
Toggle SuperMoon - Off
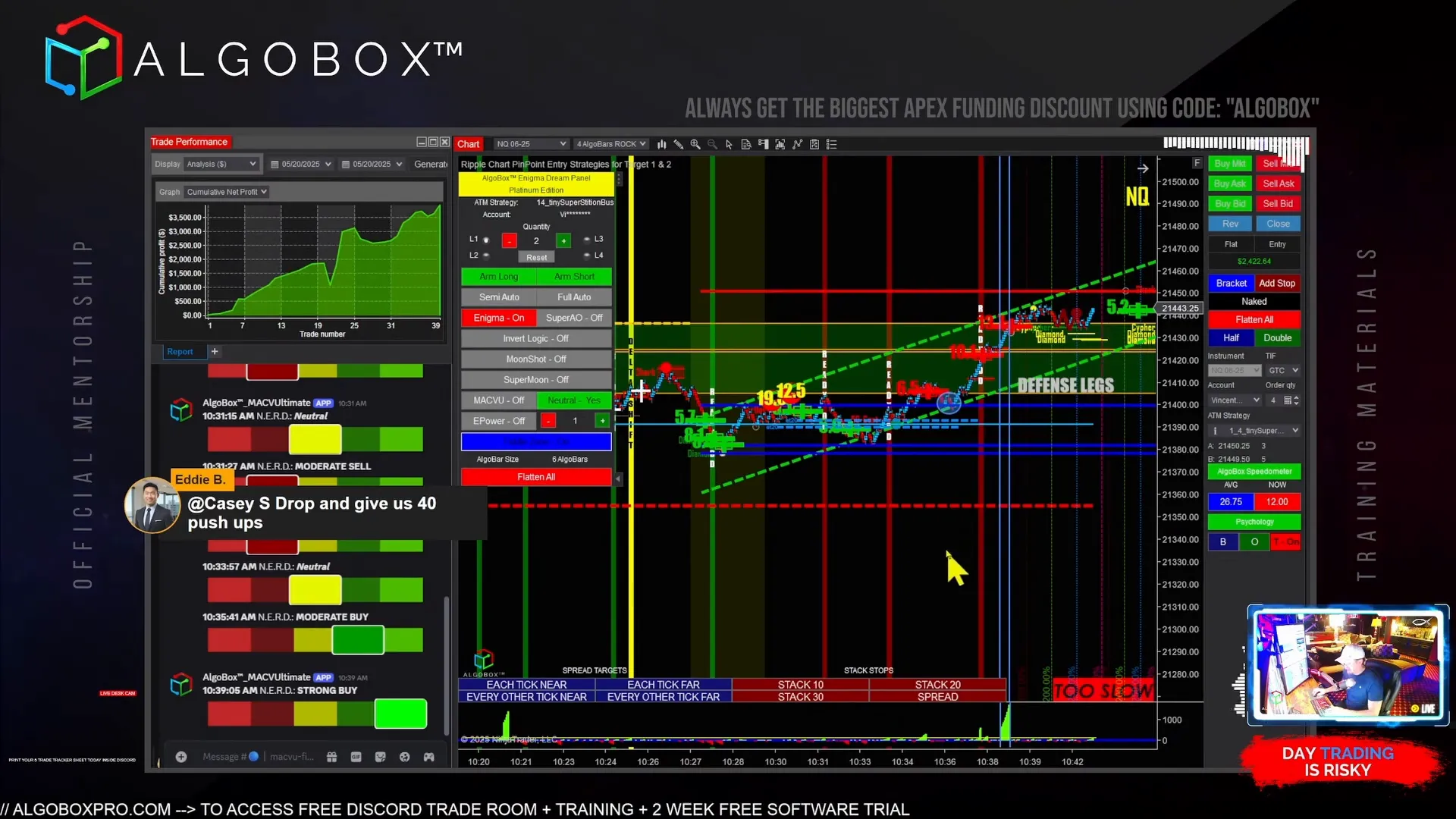(x=536, y=379)
